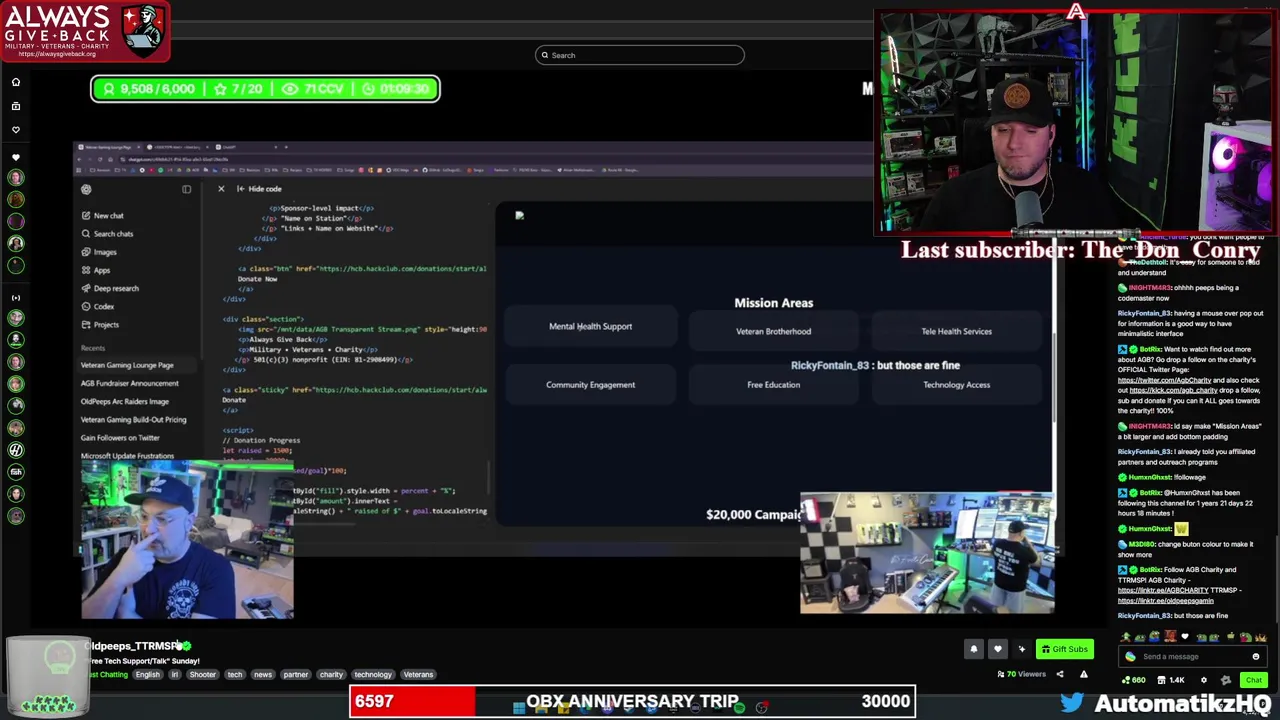
Task: Open the Following heart icon in sidebar
Action: point(16,130)
